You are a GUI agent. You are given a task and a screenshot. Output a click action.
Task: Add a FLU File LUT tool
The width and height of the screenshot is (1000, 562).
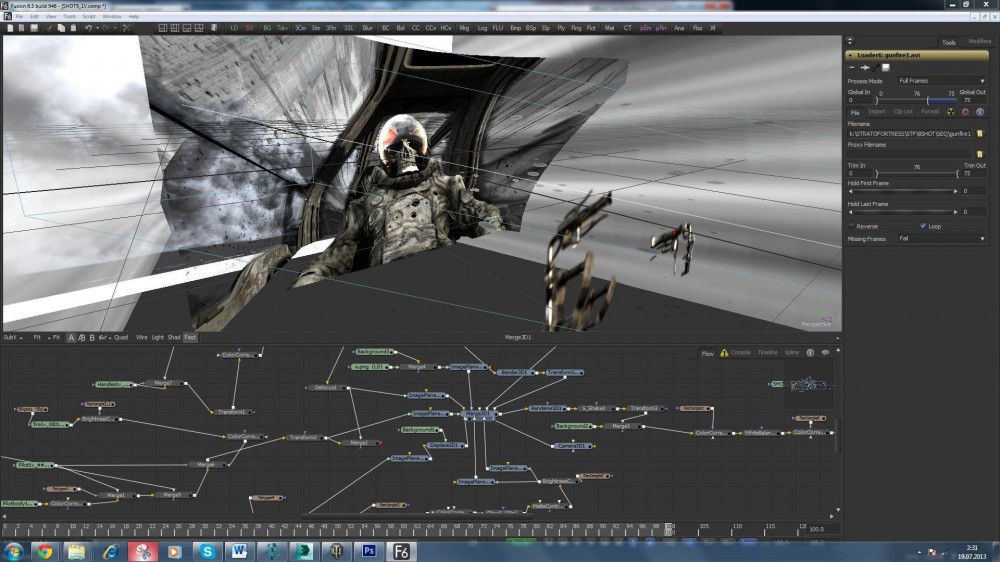(x=497, y=28)
